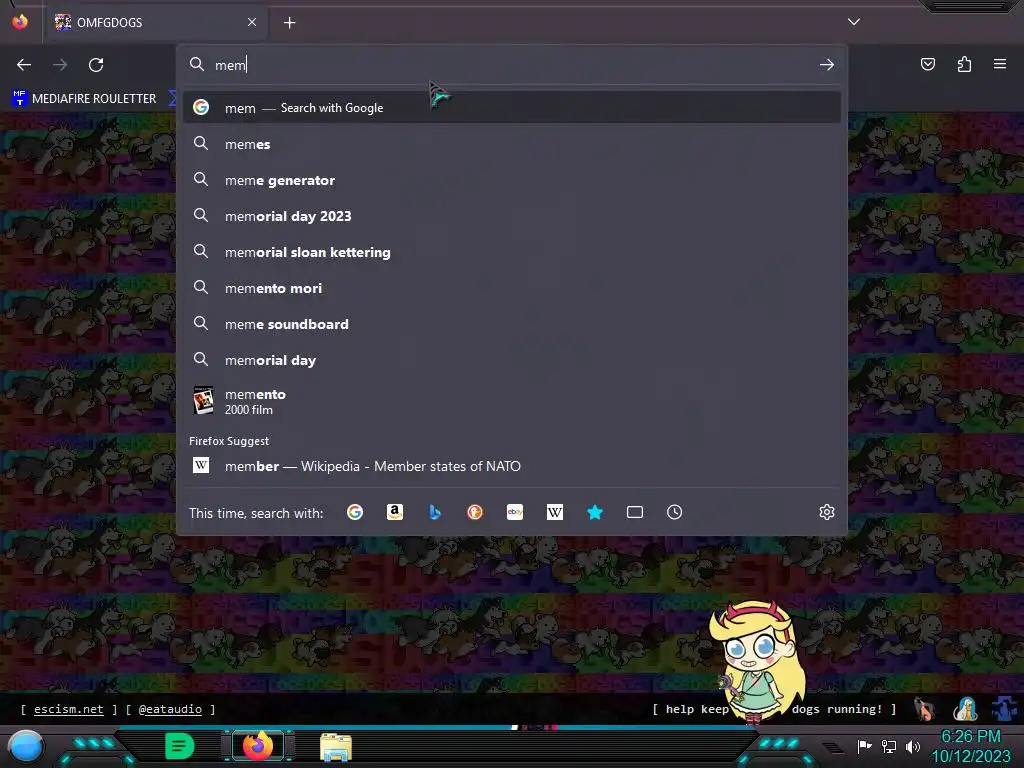Click the Start orb button
This screenshot has width=1024, height=768.
26,746
